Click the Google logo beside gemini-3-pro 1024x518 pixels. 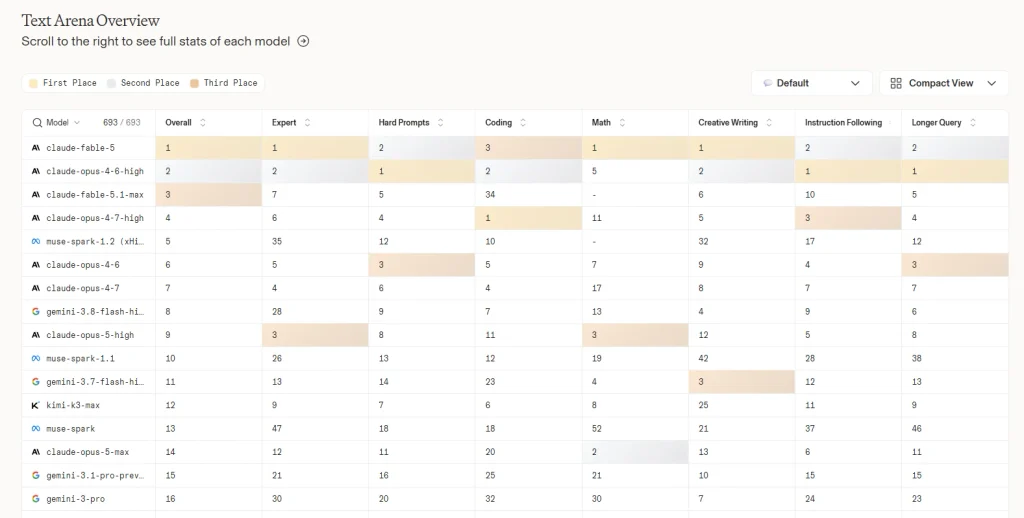coord(36,499)
